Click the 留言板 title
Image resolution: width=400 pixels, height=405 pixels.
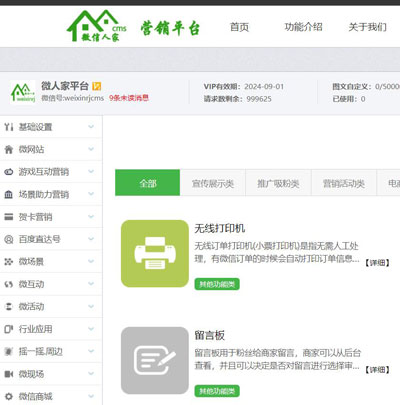point(210,335)
